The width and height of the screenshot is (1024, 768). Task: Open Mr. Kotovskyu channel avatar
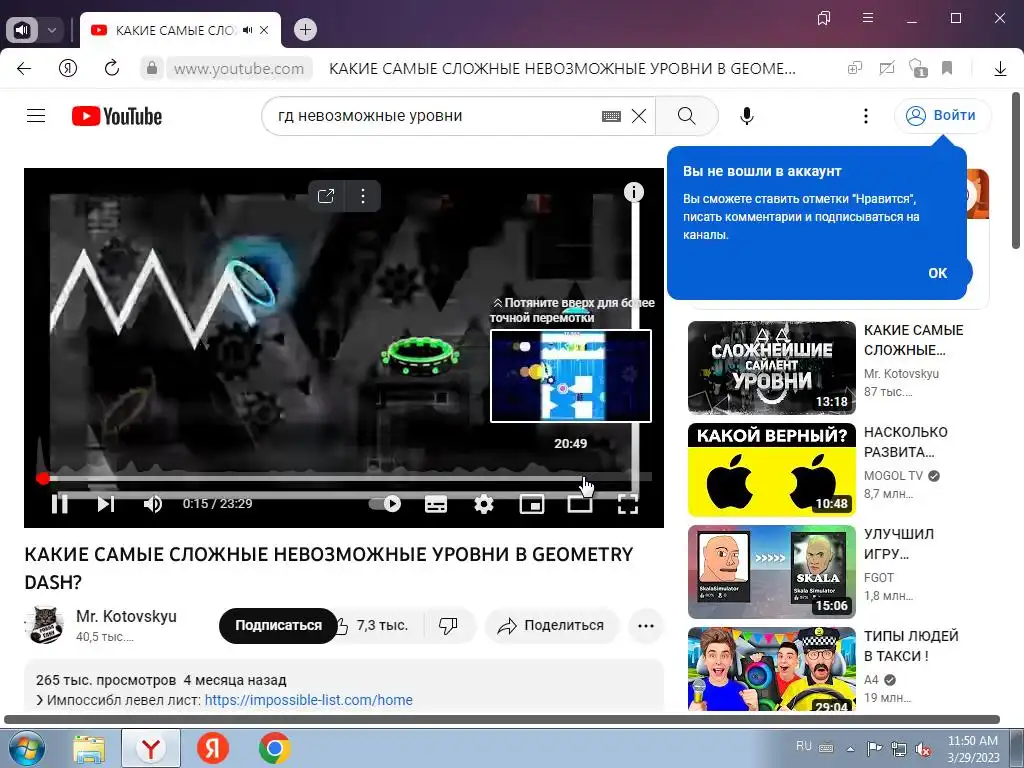tap(44, 625)
